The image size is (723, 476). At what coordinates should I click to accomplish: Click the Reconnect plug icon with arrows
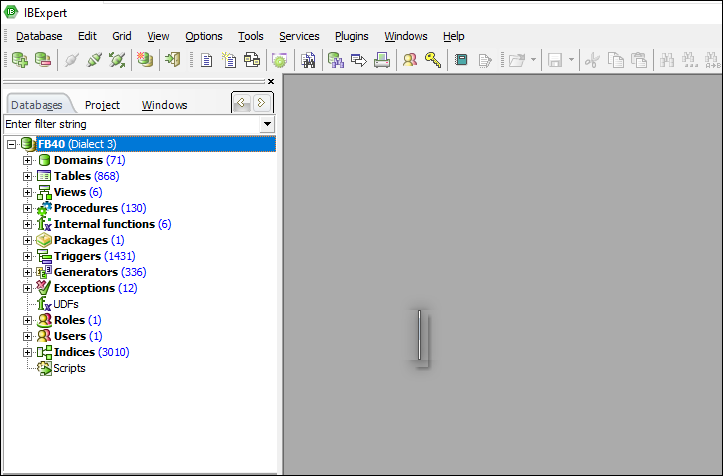point(117,60)
